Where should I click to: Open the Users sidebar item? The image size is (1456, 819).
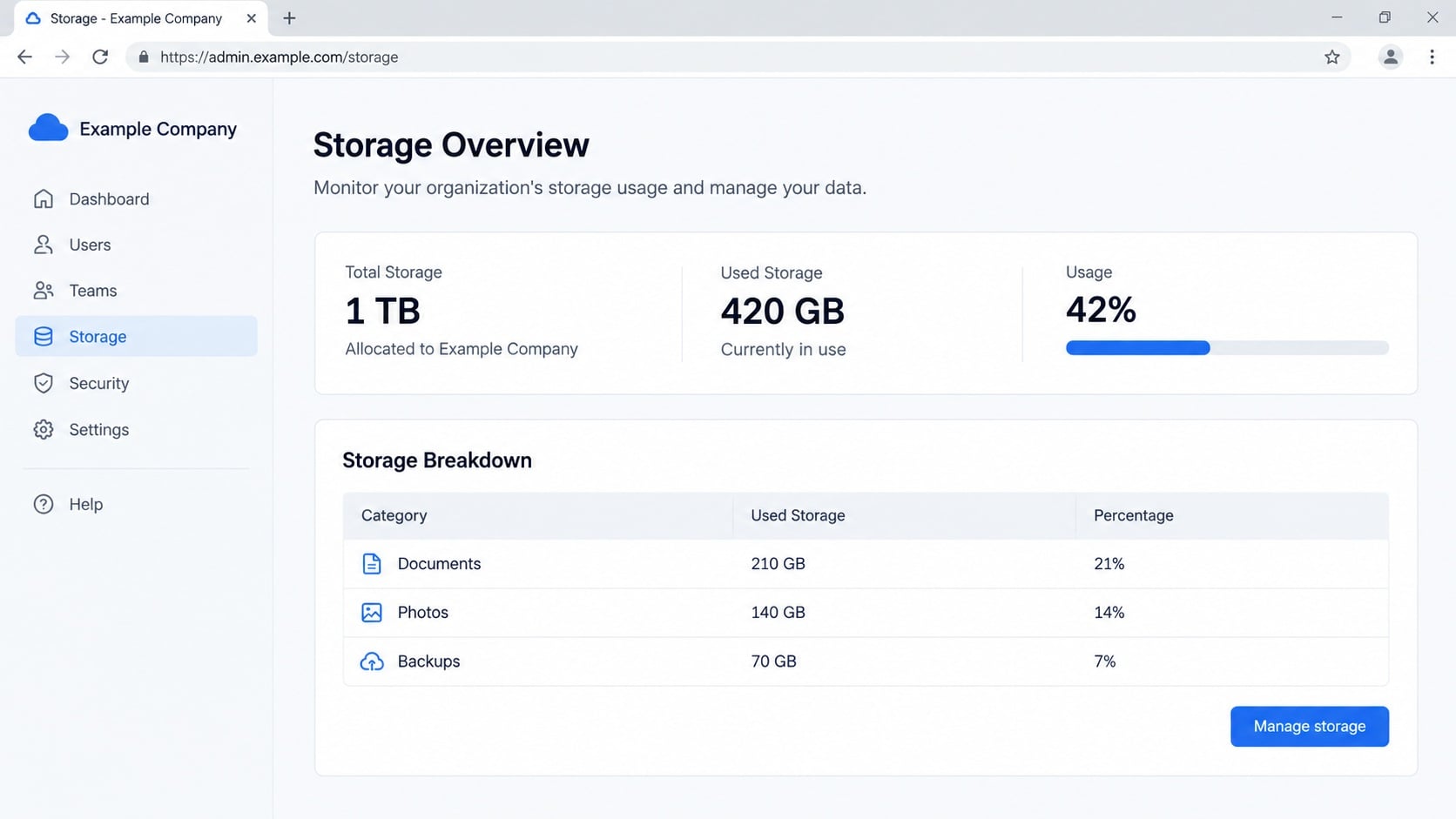coord(137,245)
